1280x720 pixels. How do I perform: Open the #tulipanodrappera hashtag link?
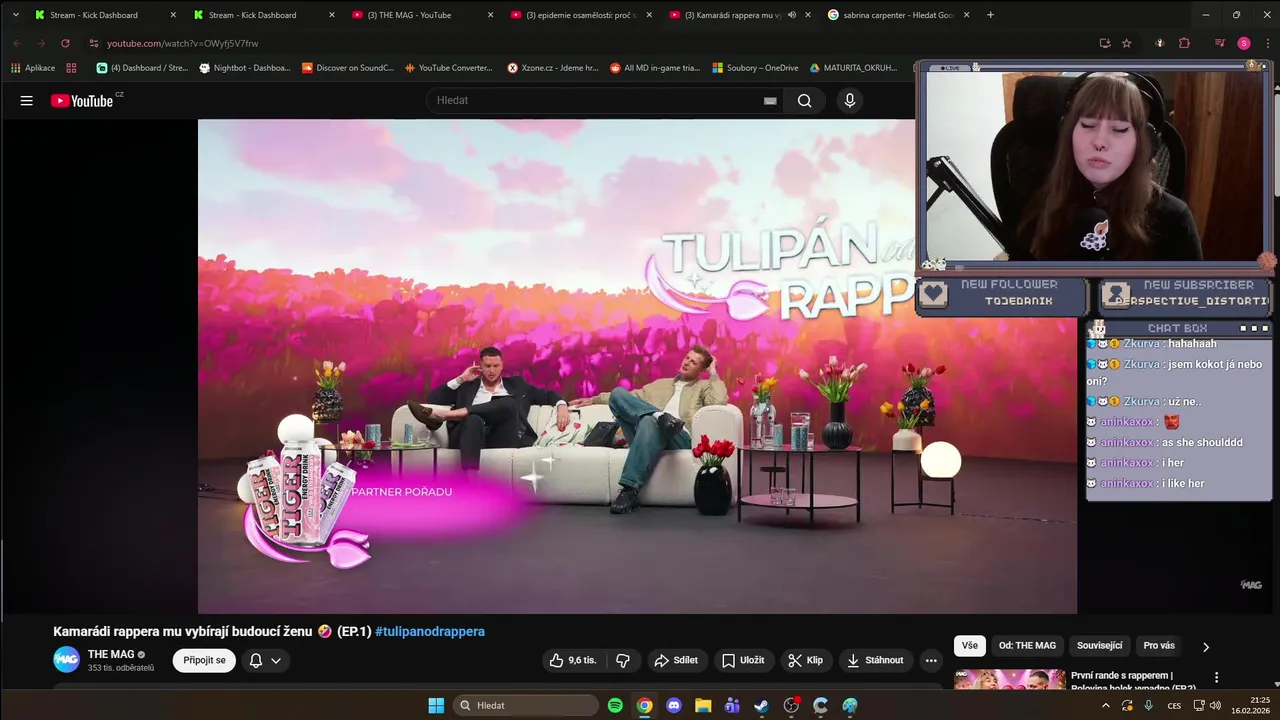tap(430, 631)
